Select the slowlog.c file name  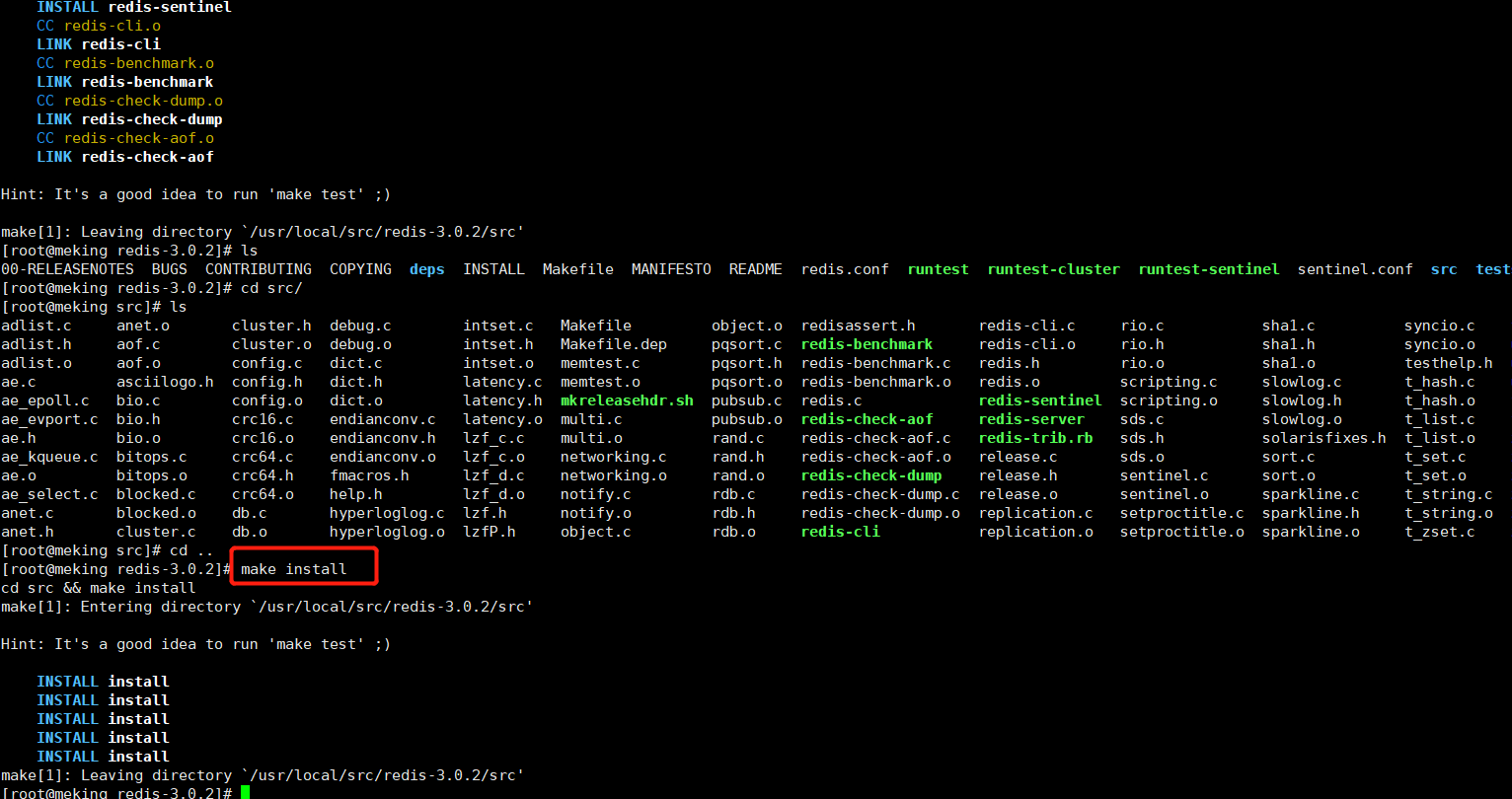tap(1302, 382)
